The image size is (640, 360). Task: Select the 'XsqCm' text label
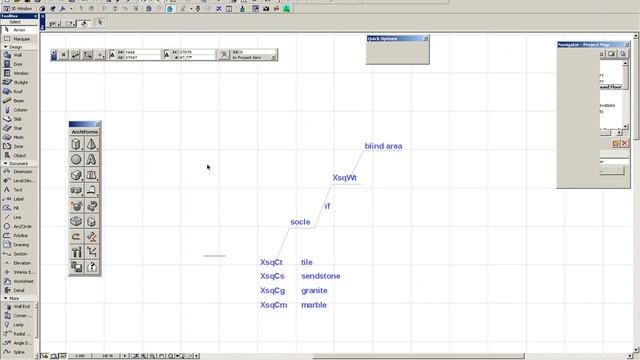273,305
